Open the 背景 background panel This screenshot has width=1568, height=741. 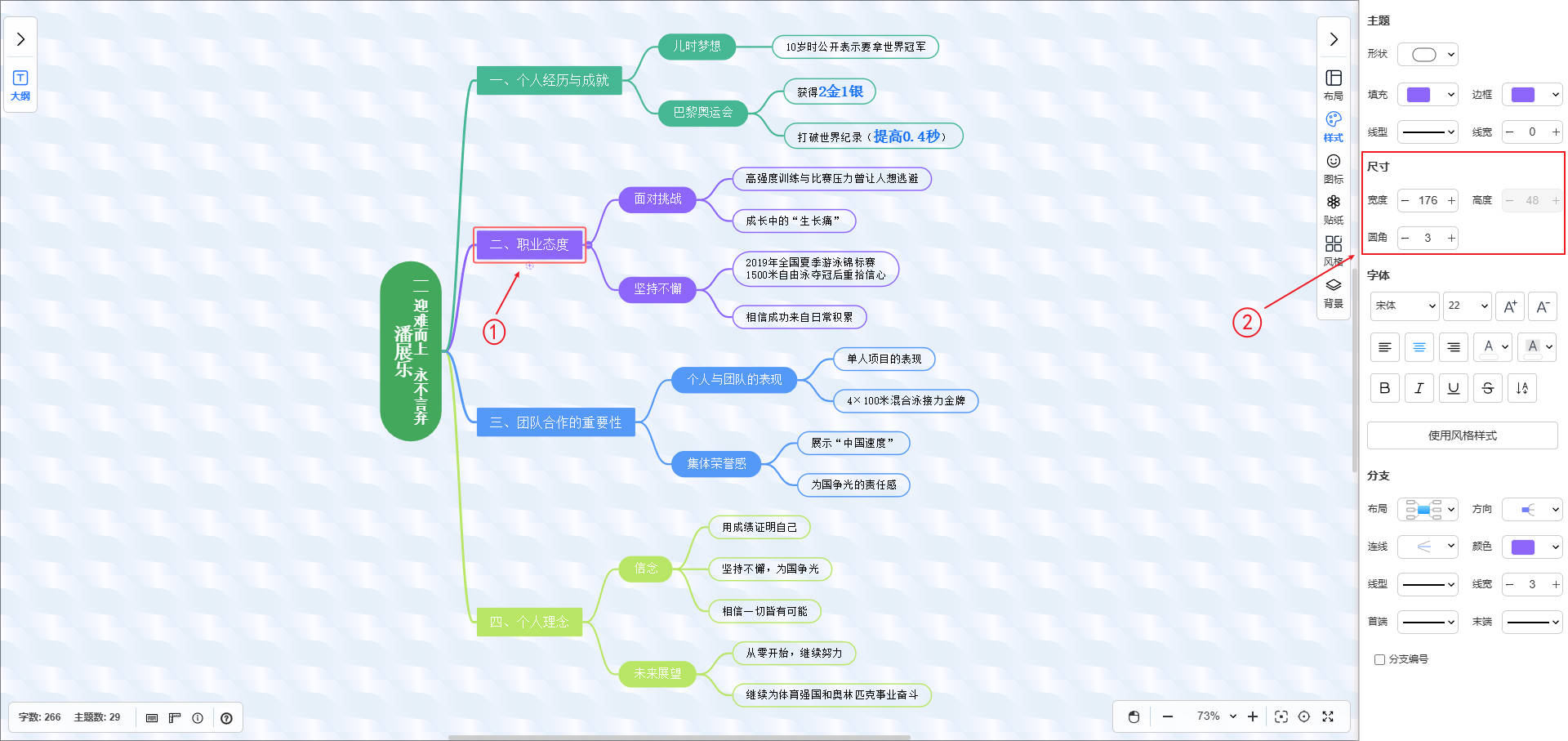click(1333, 292)
